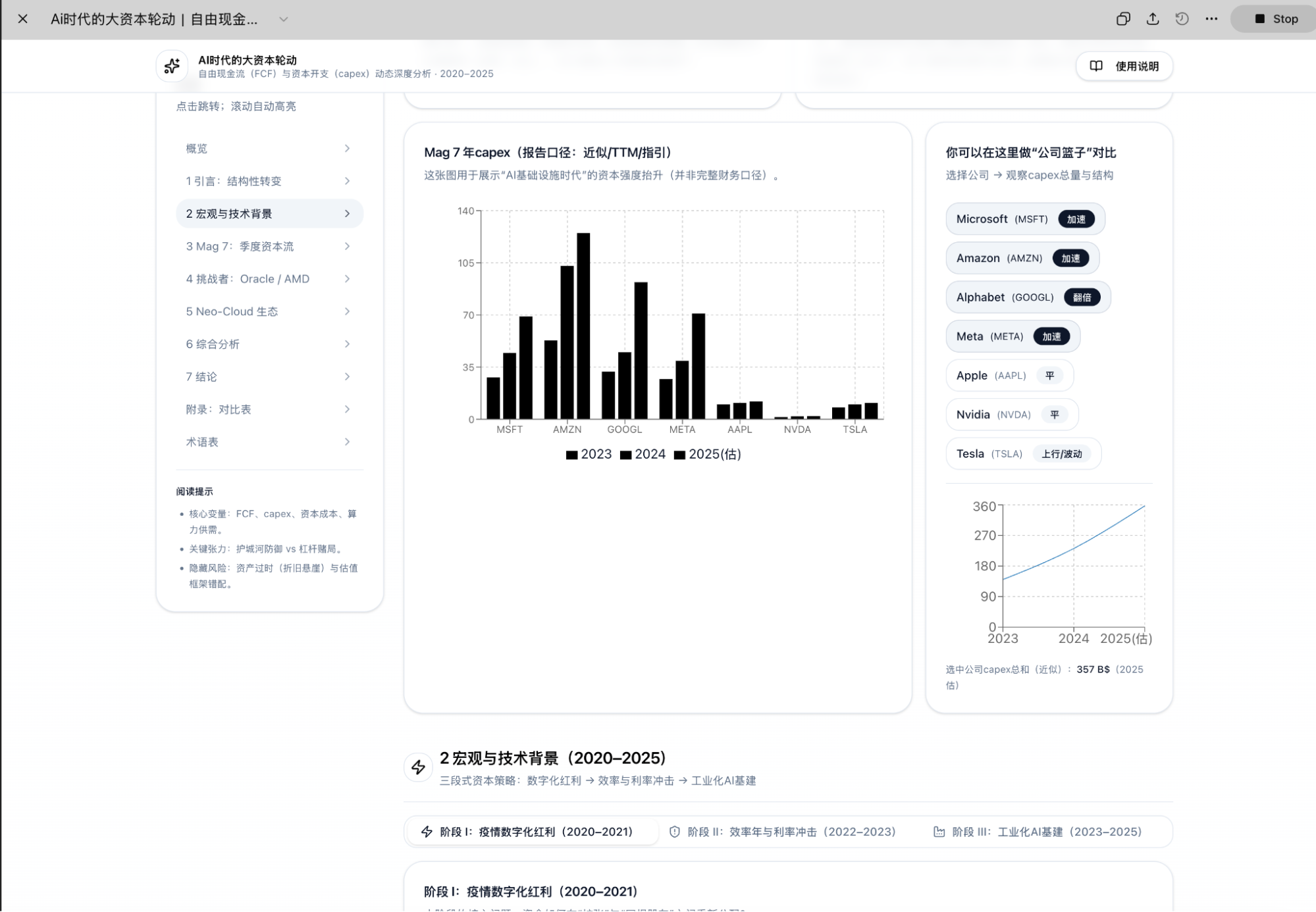Click the shield icon on 阶段 II tab
Viewport: 1316px width, 912px height.
point(673,831)
